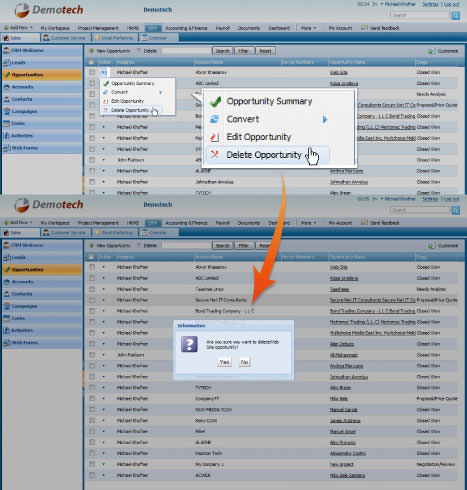Tick the checkbox for the Nero CONS row
The image size is (467, 490).
coord(92,420)
